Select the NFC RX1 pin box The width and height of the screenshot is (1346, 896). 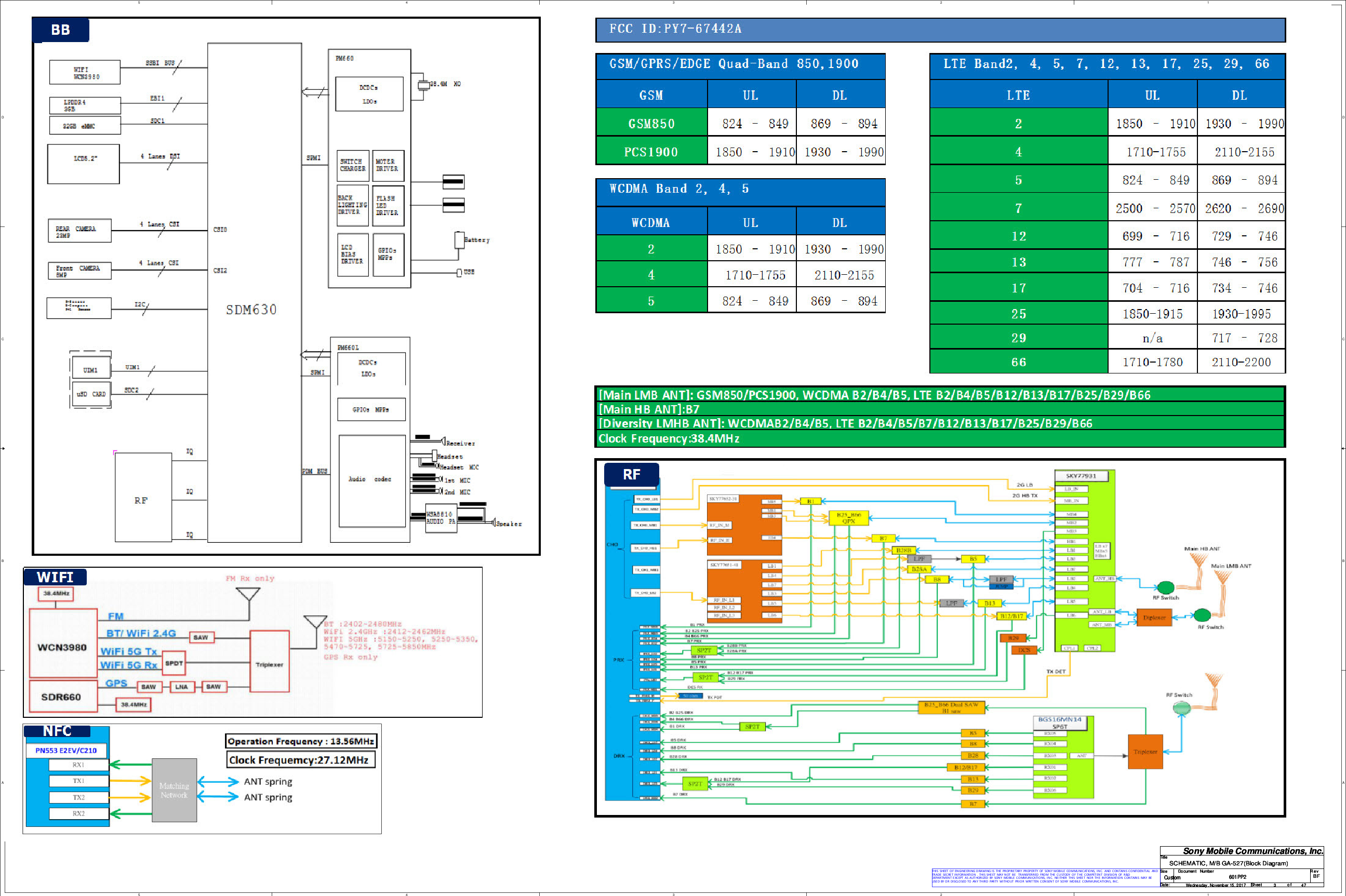point(78,765)
